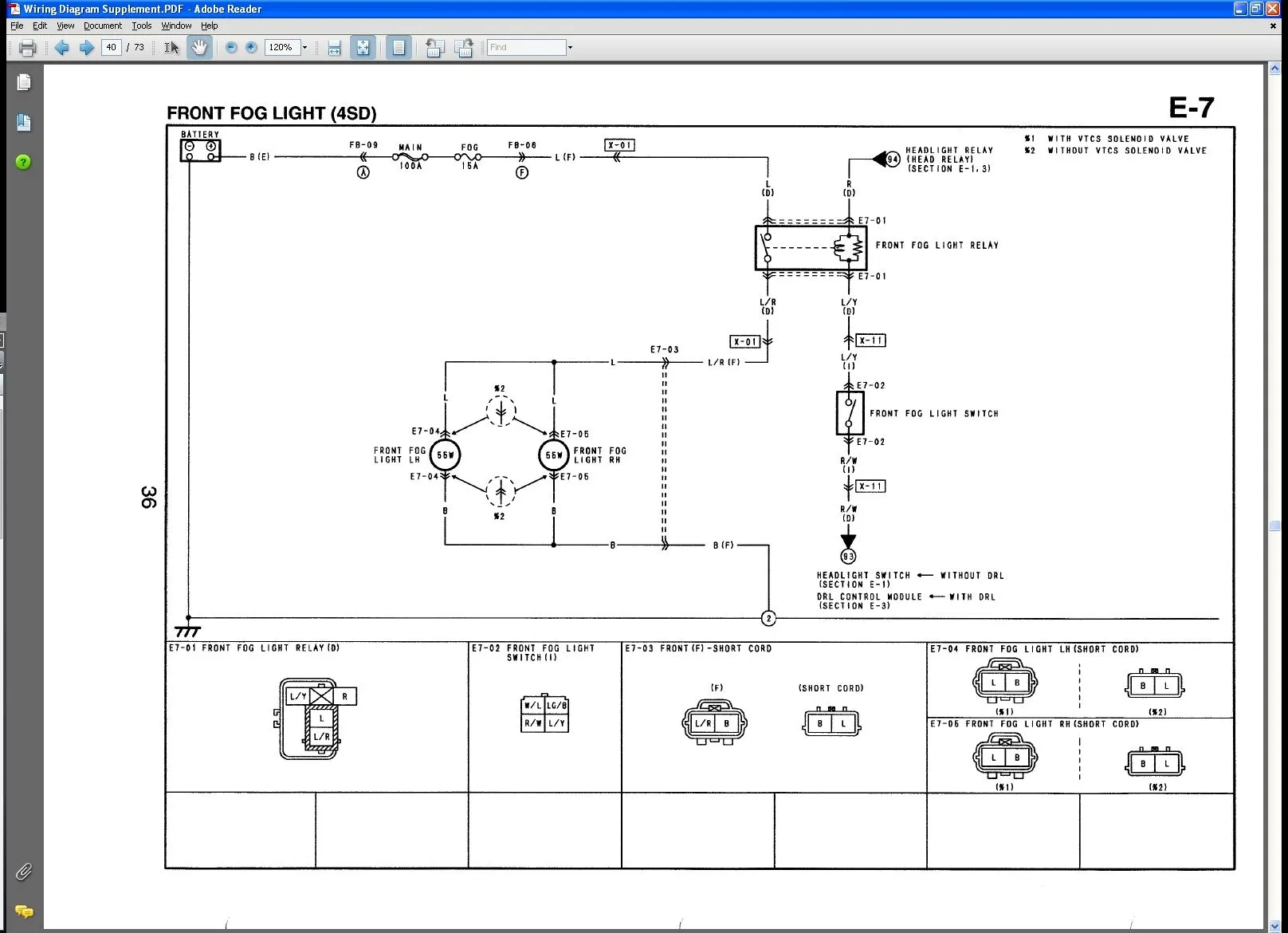1288x933 pixels.
Task: Open the Bookmarks panel in sidebar
Action: (x=24, y=122)
